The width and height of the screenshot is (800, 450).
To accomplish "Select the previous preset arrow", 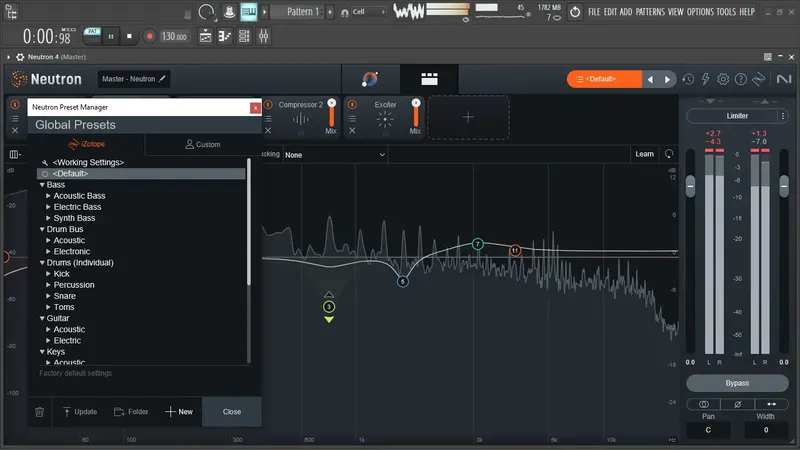I will click(x=650, y=80).
